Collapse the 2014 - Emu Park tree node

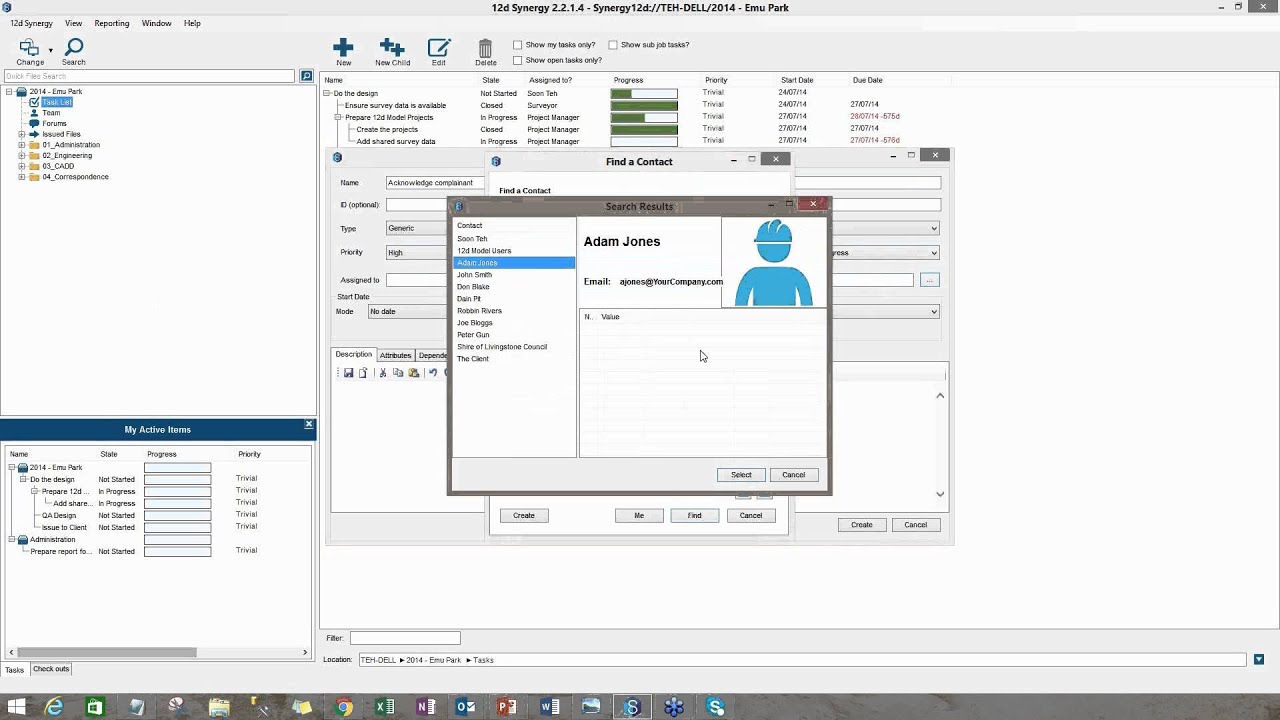[9, 91]
